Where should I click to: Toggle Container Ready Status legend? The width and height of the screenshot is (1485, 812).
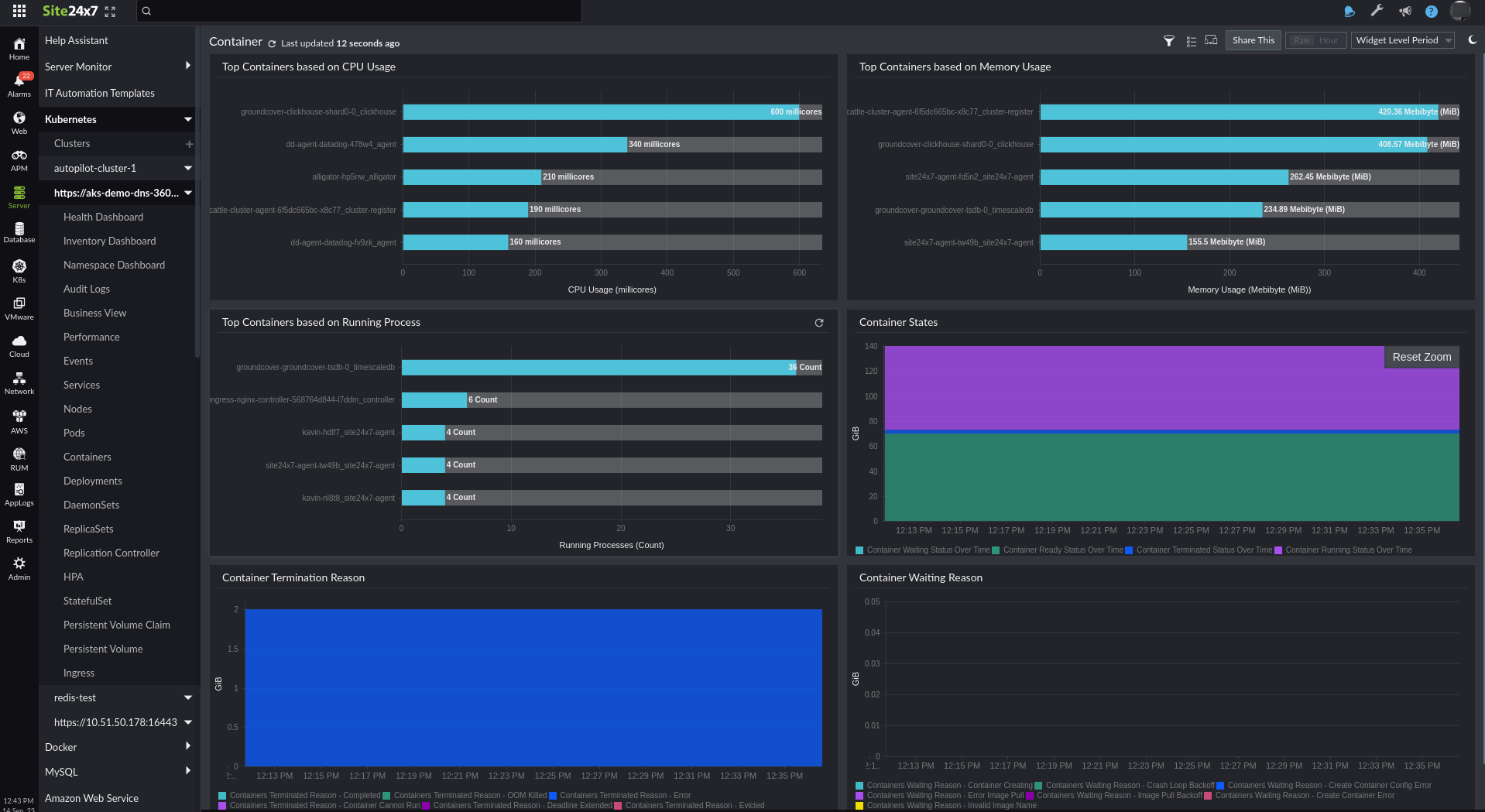(x=1058, y=550)
